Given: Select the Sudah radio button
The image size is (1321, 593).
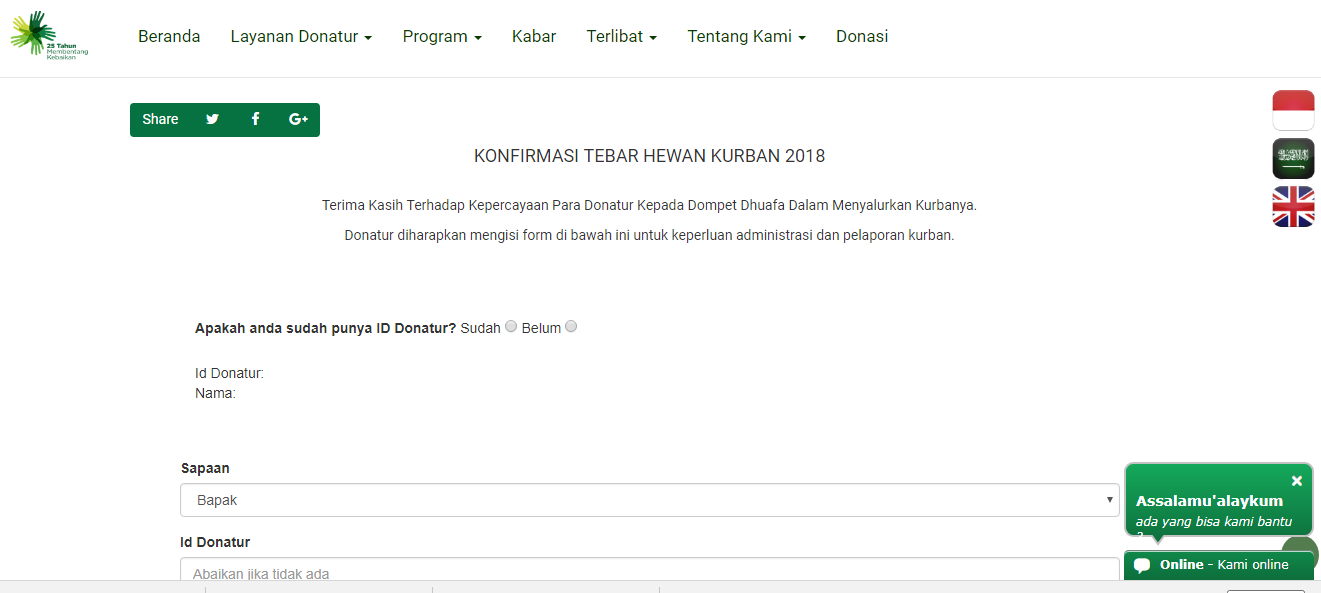Looking at the screenshot, I should coord(511,326).
